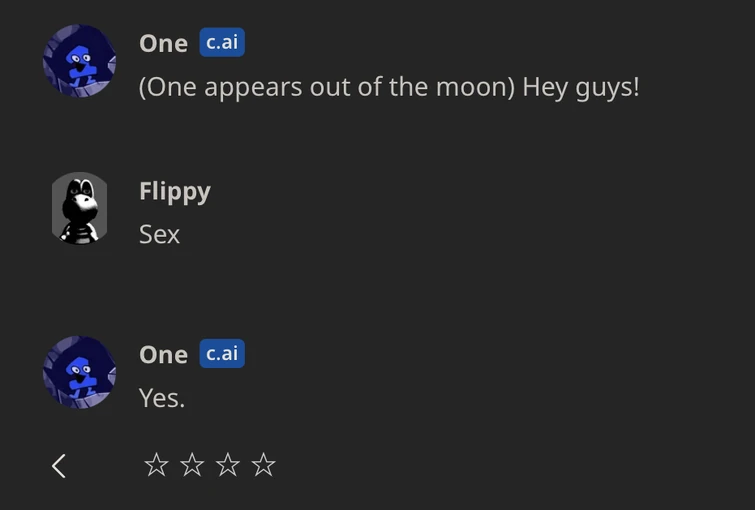Give the reply the fourth star
This screenshot has height=510, width=755.
263,464
